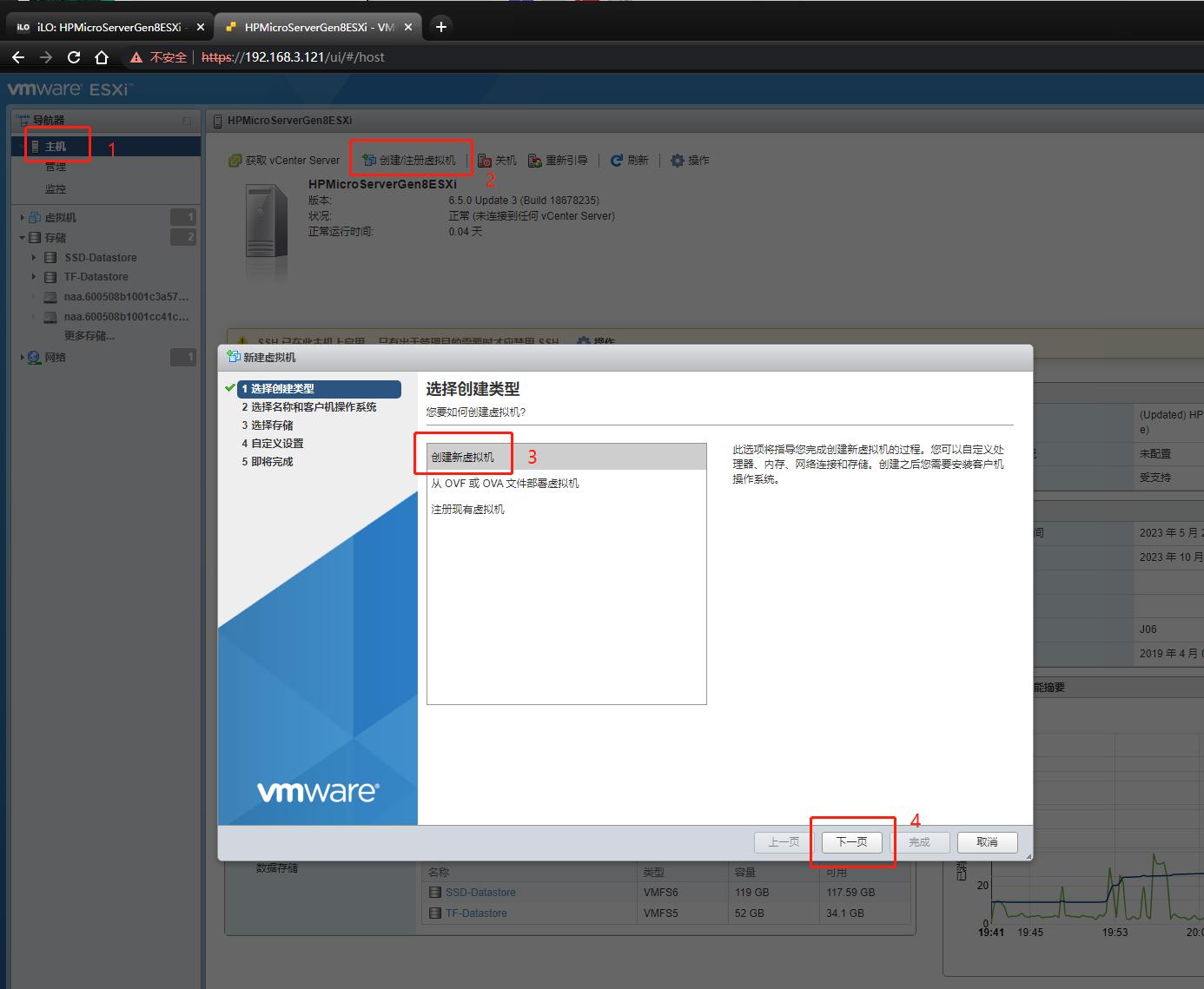
Task: Reload the page with the browser refresh icon
Action: 74,57
